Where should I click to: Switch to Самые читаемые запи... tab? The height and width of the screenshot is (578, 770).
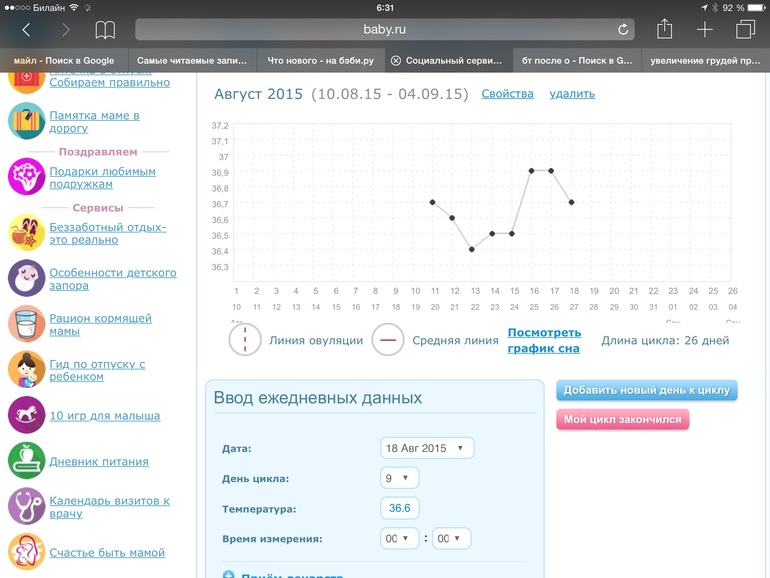click(x=192, y=61)
